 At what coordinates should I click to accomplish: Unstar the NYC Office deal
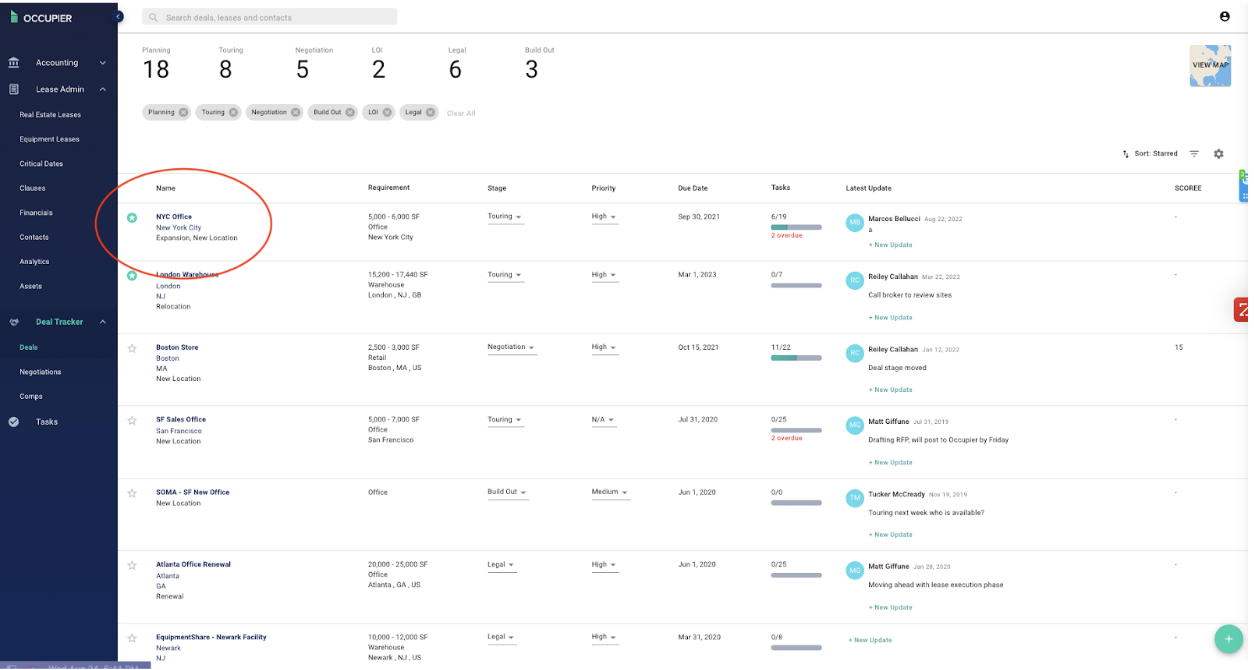(131, 217)
